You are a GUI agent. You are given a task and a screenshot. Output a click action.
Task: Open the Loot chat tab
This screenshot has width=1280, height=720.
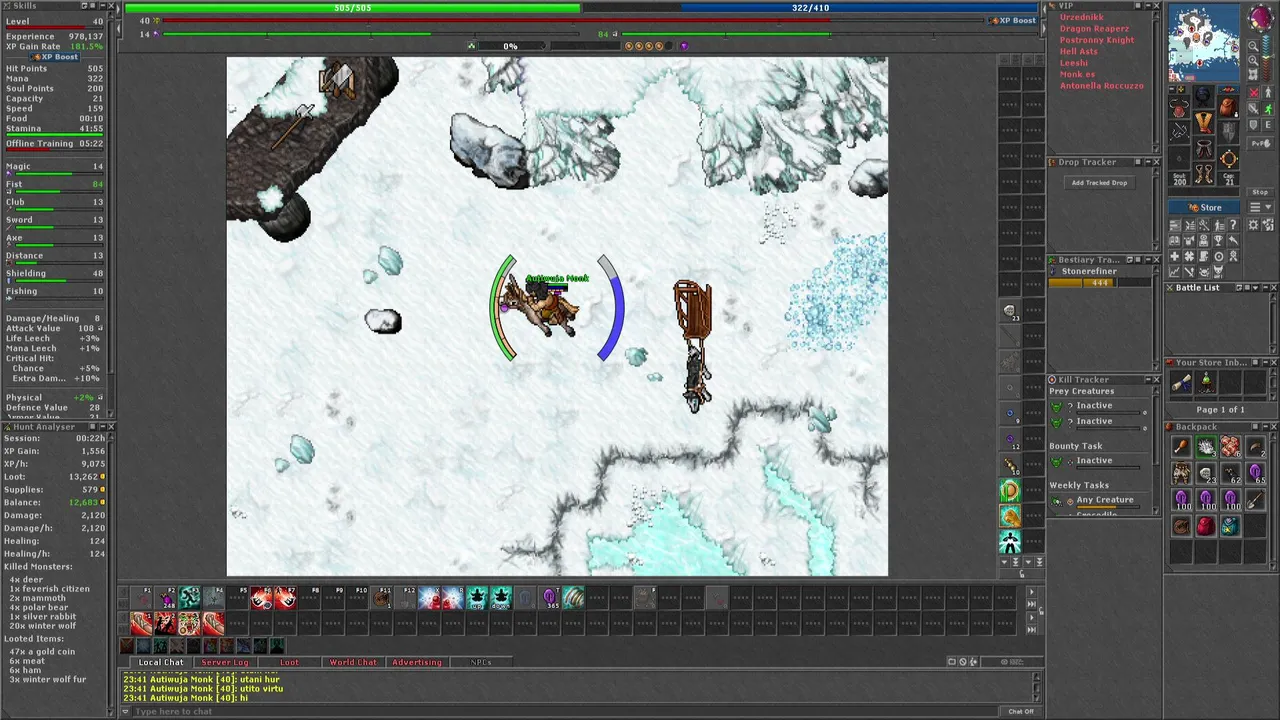point(289,662)
